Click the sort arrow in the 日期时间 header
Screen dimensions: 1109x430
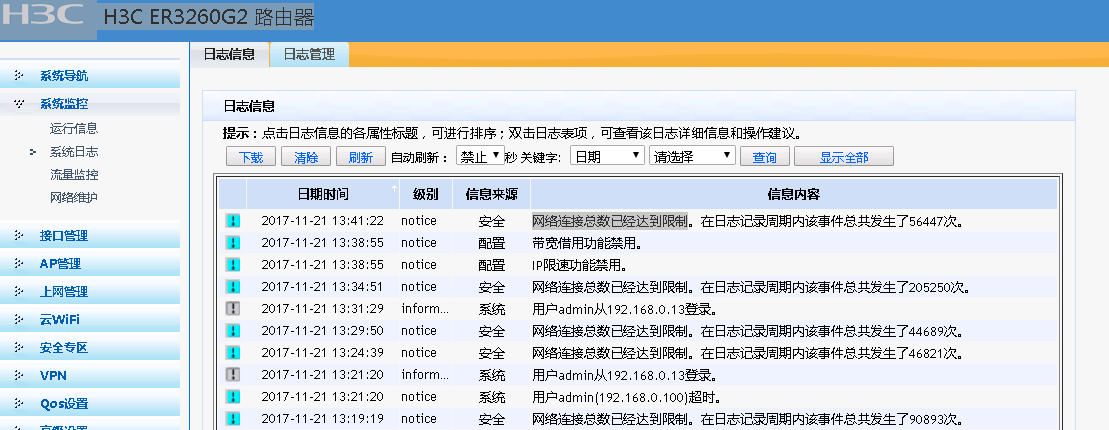coord(394,188)
